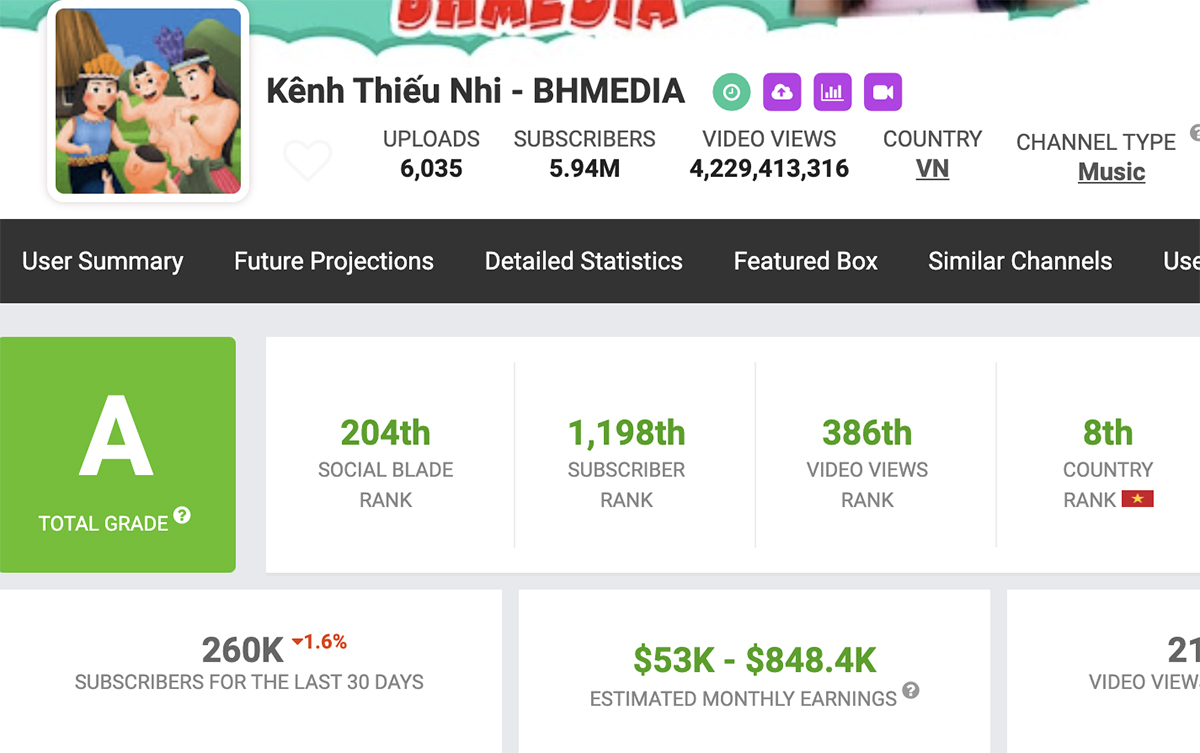The width and height of the screenshot is (1200, 753).
Task: Click the purple video camera icon
Action: (883, 92)
